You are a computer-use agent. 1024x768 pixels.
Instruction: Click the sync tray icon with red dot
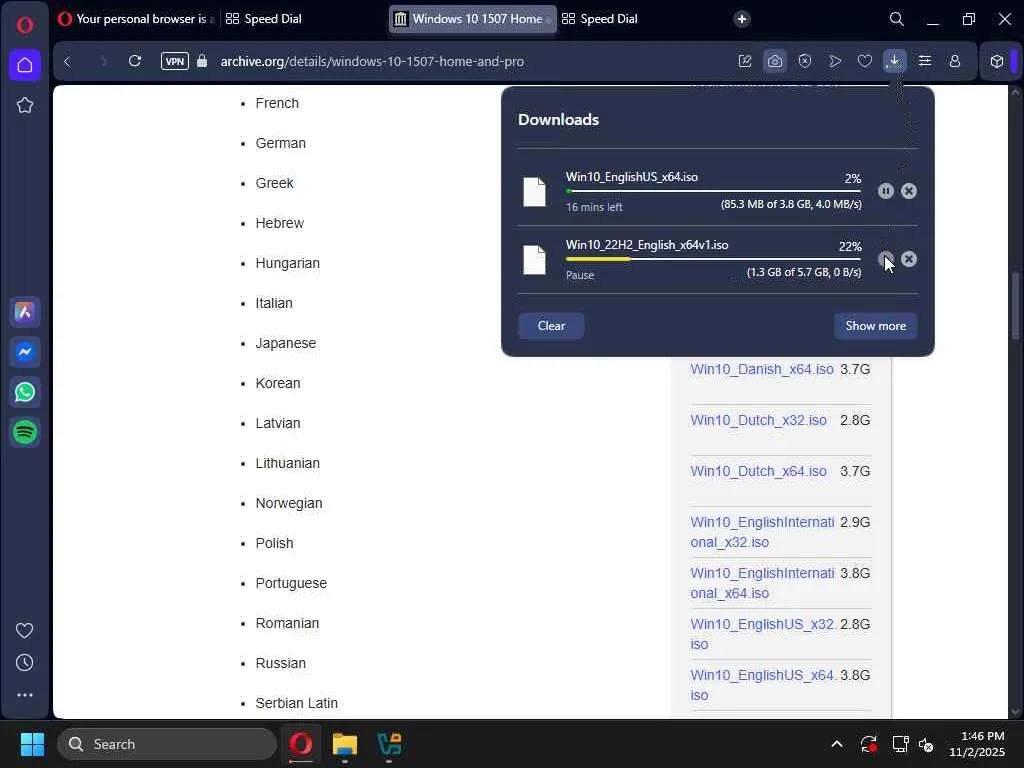tap(869, 744)
